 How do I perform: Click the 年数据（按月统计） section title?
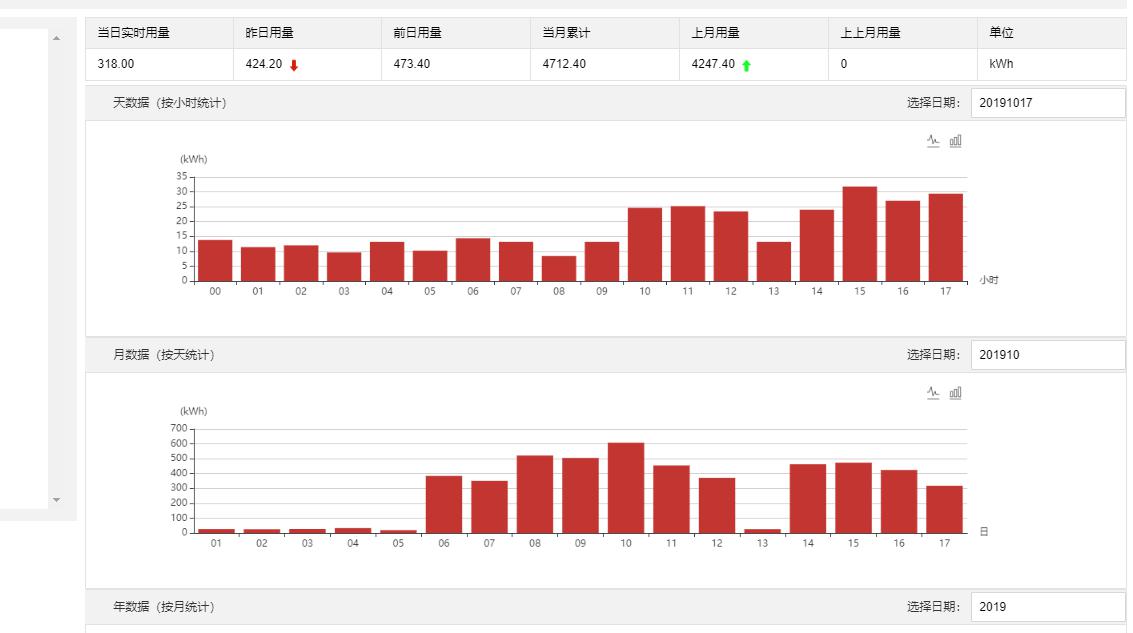click(x=163, y=607)
